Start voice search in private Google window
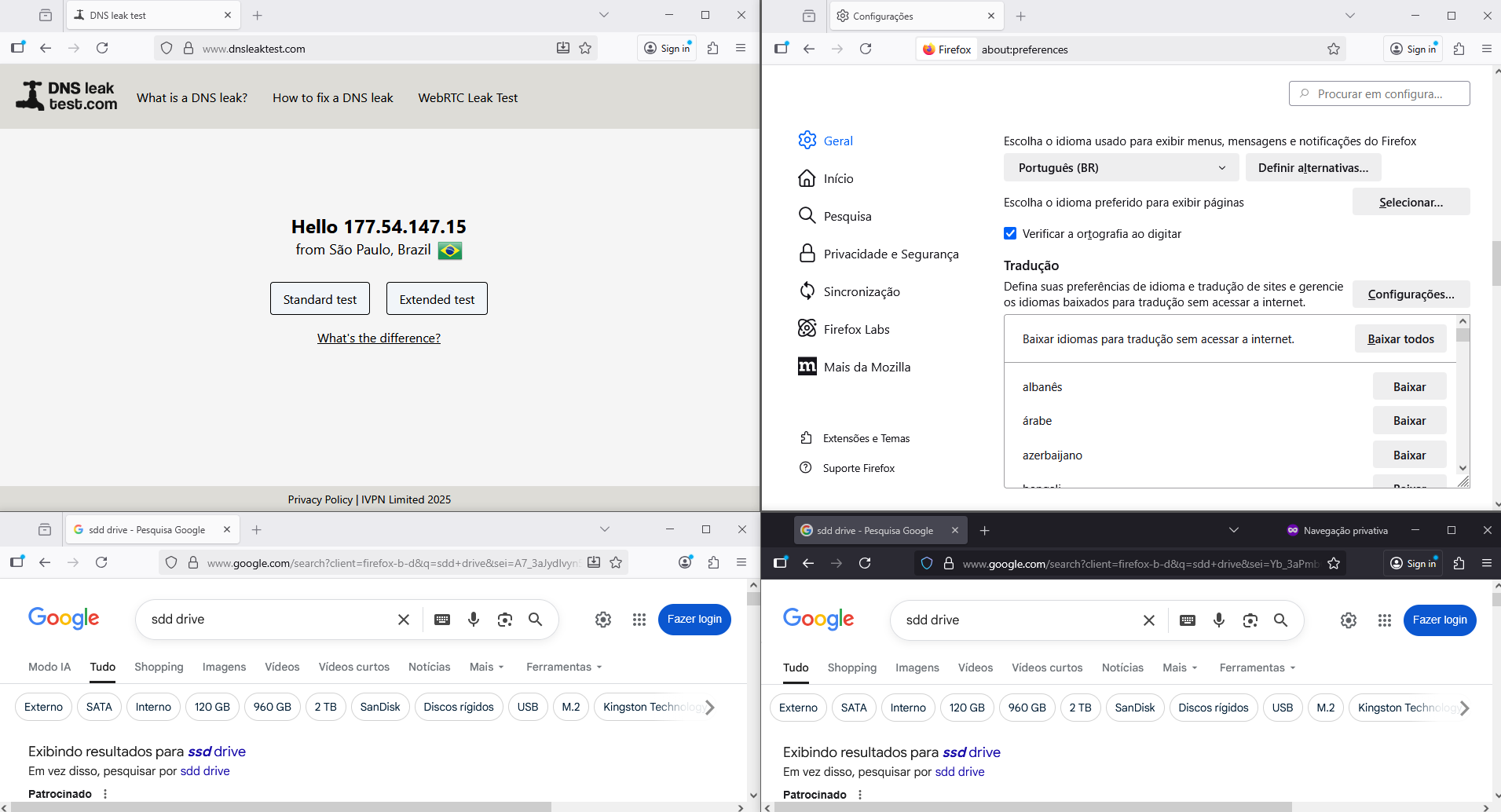Screen dimensions: 1501x812 coord(1219,620)
